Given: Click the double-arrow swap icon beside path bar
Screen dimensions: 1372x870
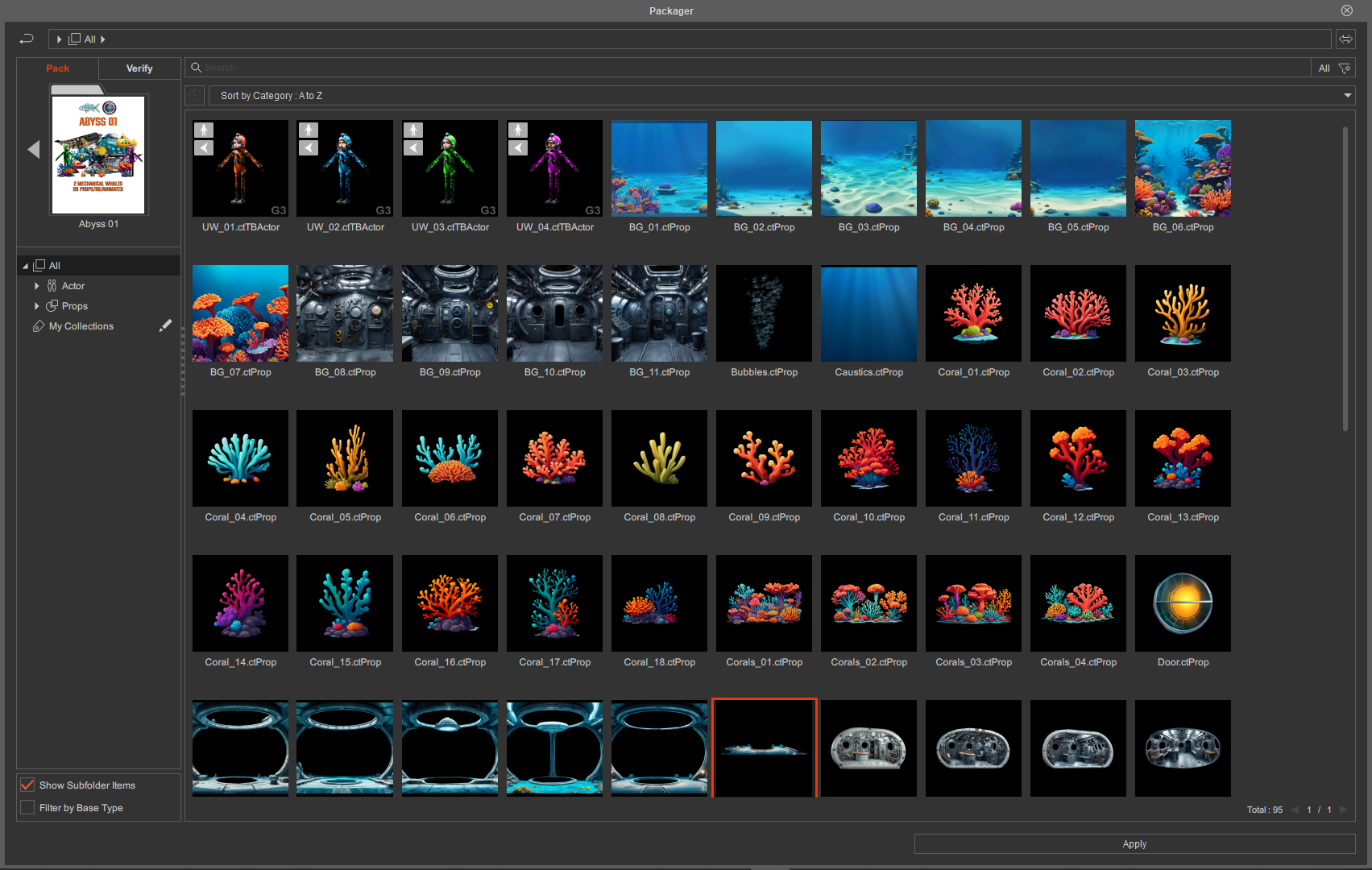Looking at the screenshot, I should [x=1345, y=39].
